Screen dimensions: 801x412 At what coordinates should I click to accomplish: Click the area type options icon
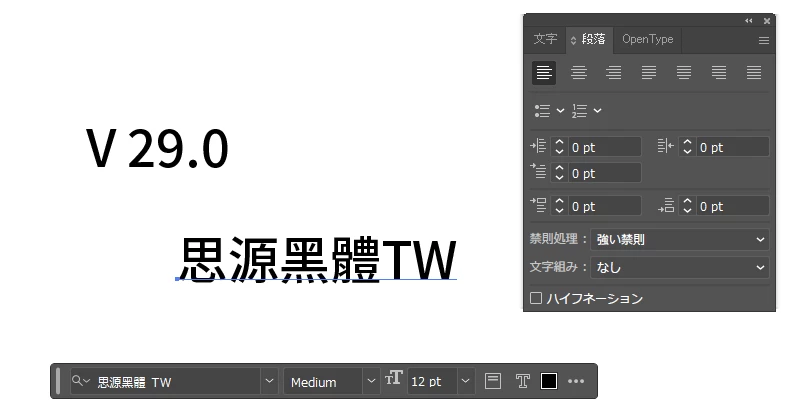click(492, 381)
